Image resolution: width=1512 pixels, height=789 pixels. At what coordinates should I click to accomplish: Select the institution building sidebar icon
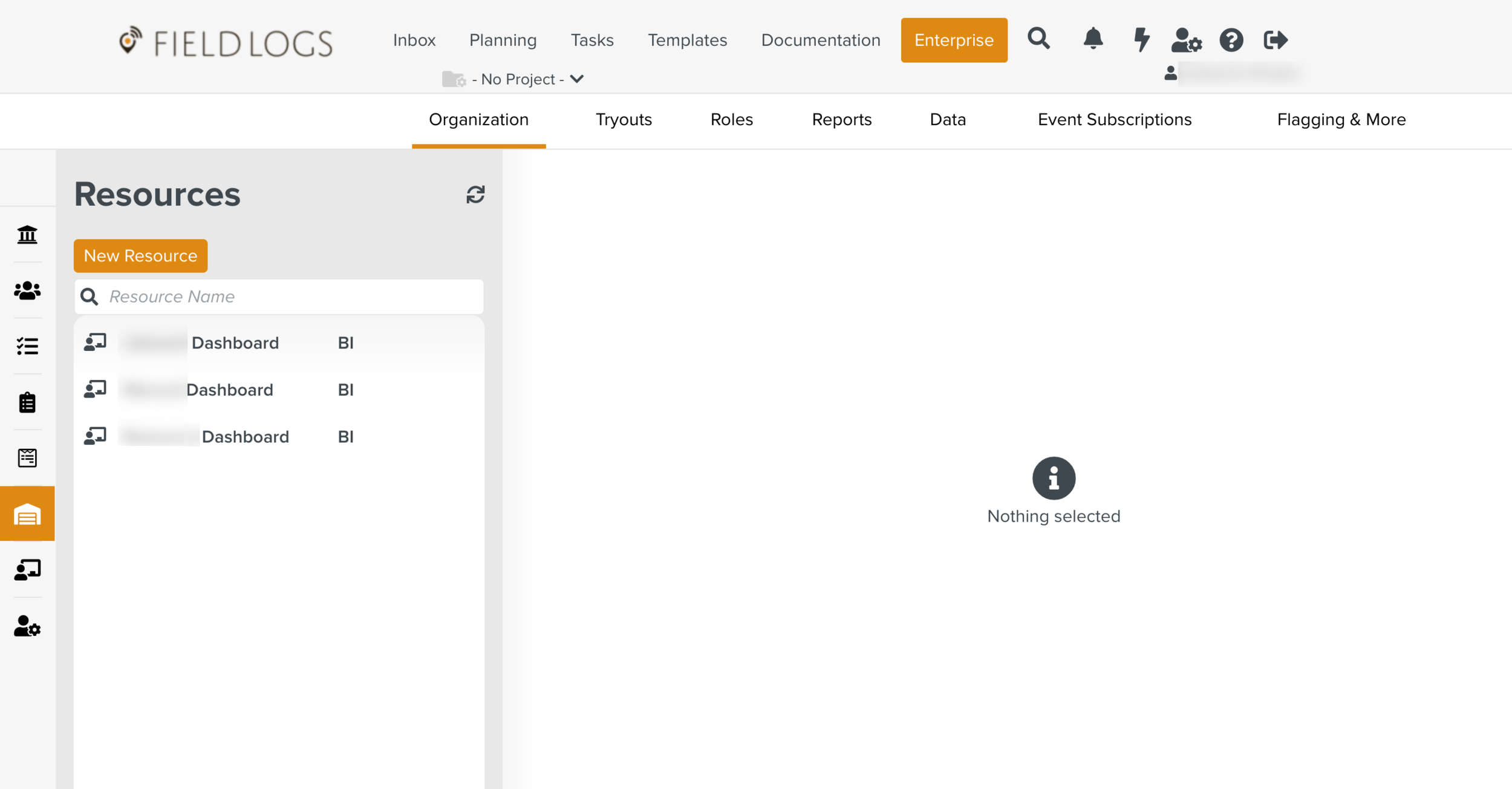pyautogui.click(x=27, y=235)
